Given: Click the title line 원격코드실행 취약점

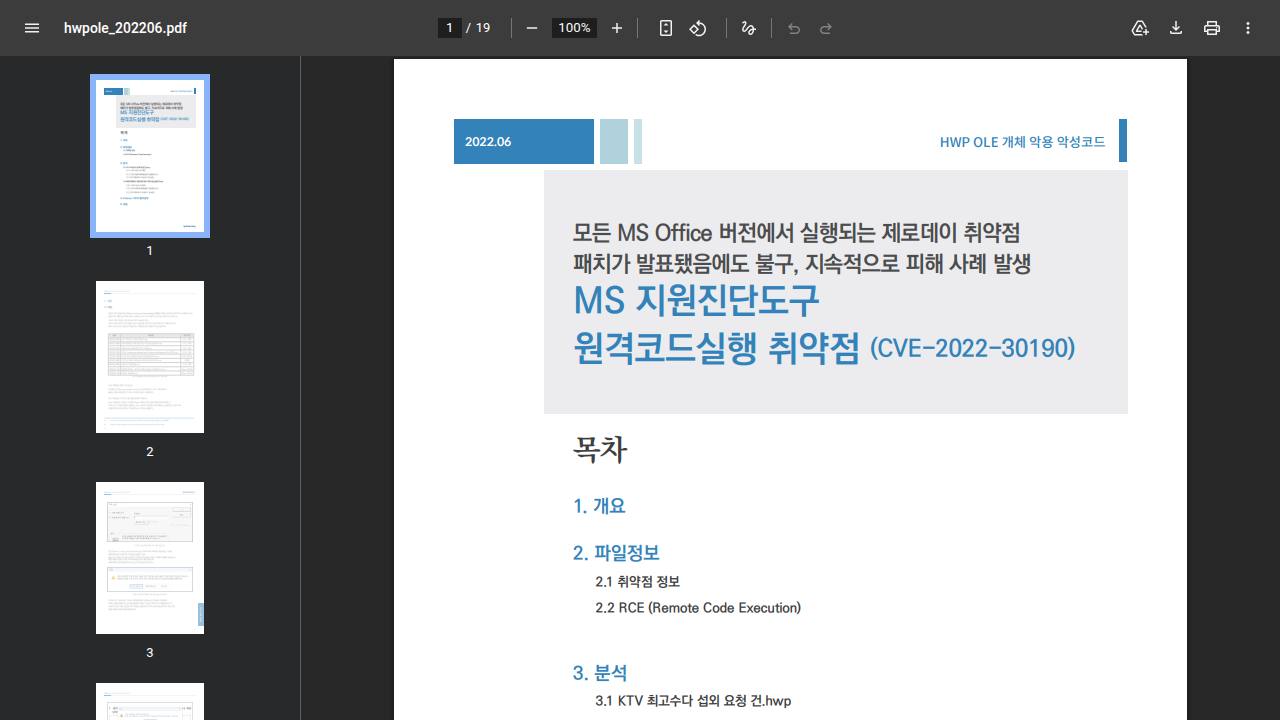Looking at the screenshot, I should pos(716,347).
